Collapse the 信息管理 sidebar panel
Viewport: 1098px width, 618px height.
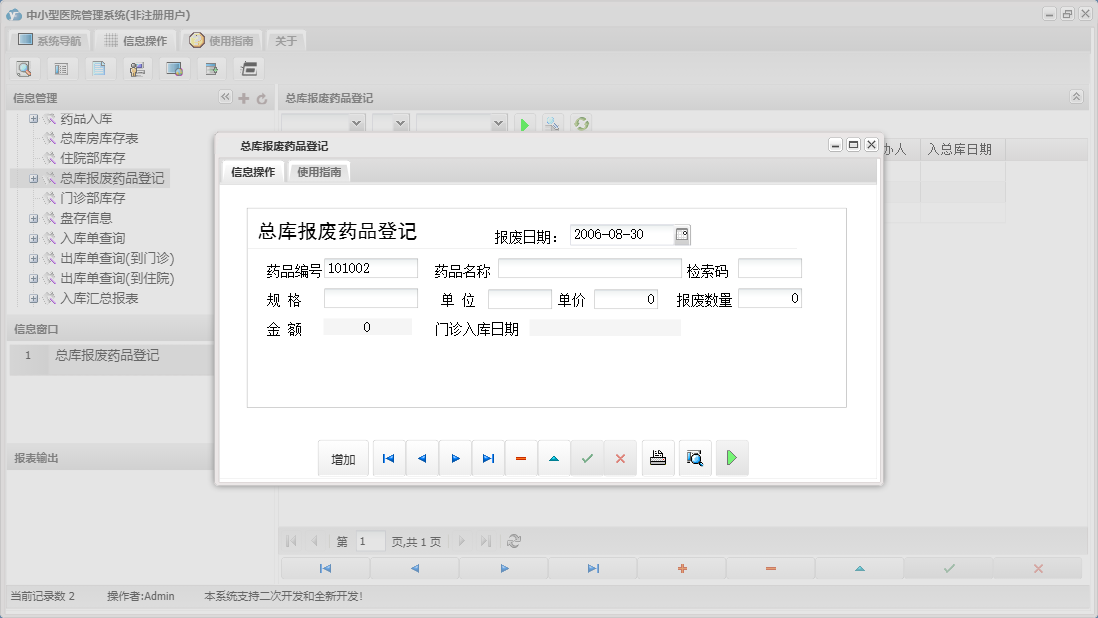[x=226, y=98]
